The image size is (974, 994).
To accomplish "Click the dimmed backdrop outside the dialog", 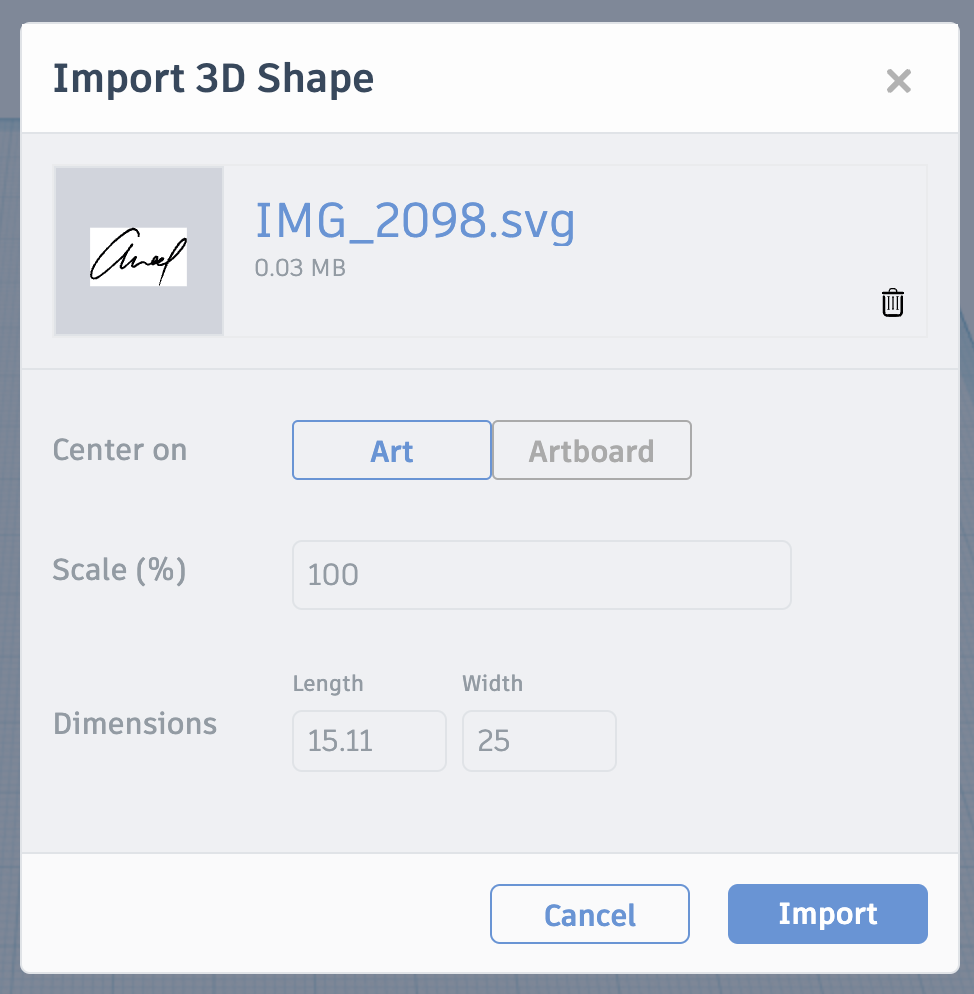I will click(8, 500).
